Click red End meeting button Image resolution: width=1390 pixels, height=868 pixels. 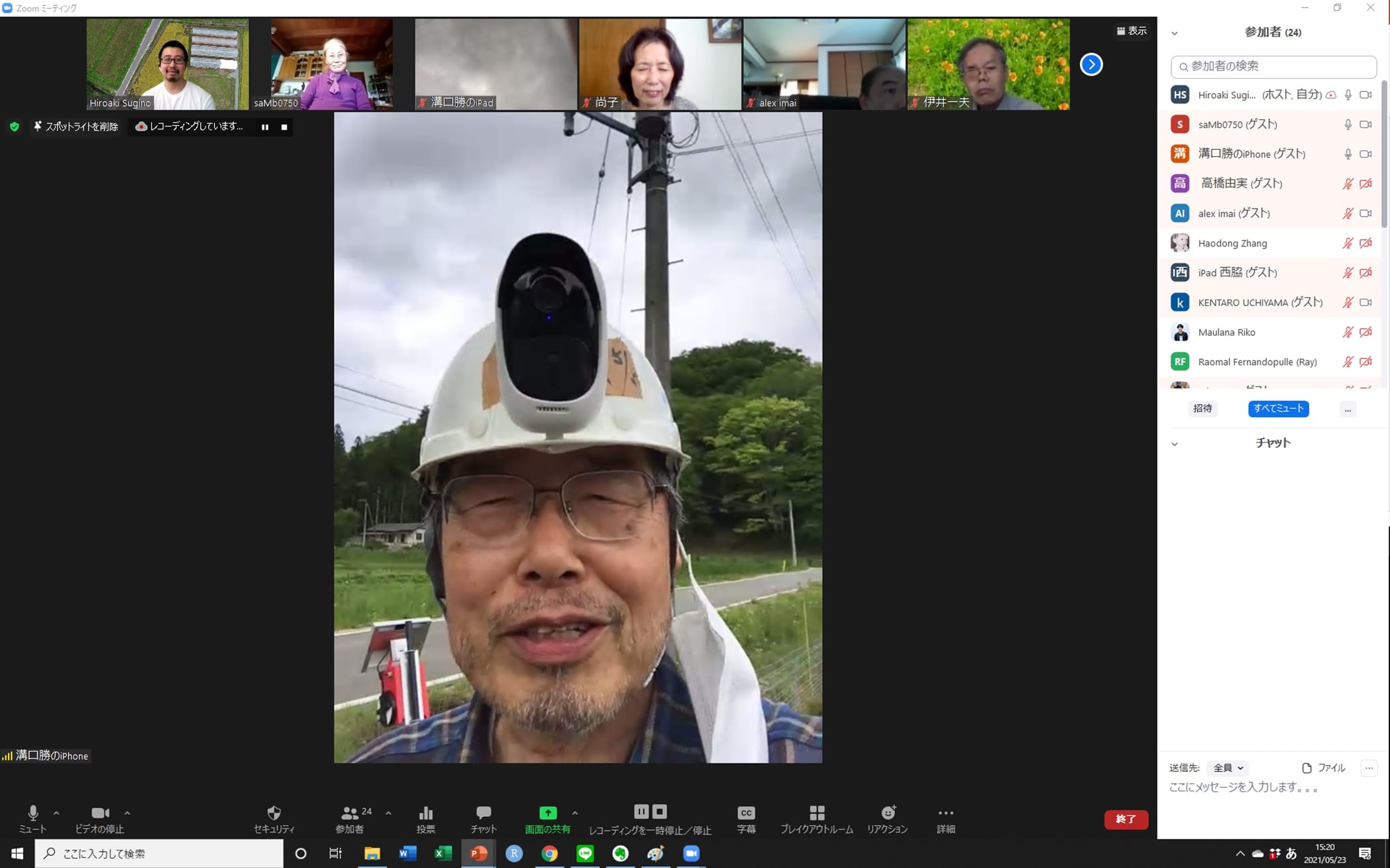(x=1126, y=819)
